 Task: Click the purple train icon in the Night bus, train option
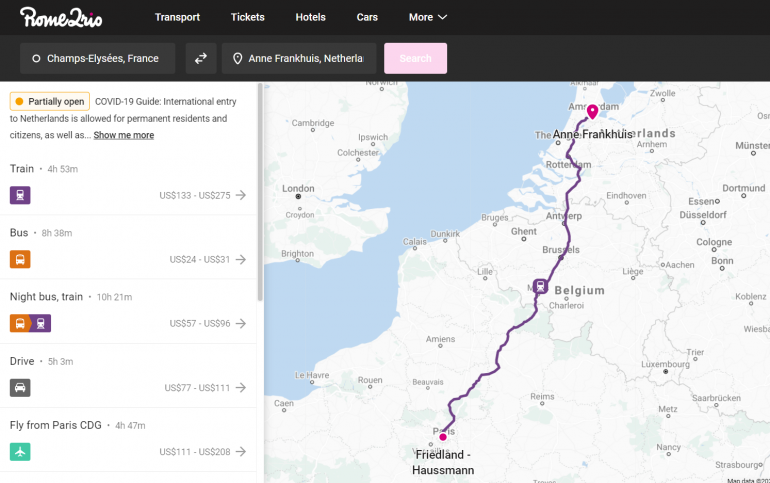pyautogui.click(x=40, y=323)
